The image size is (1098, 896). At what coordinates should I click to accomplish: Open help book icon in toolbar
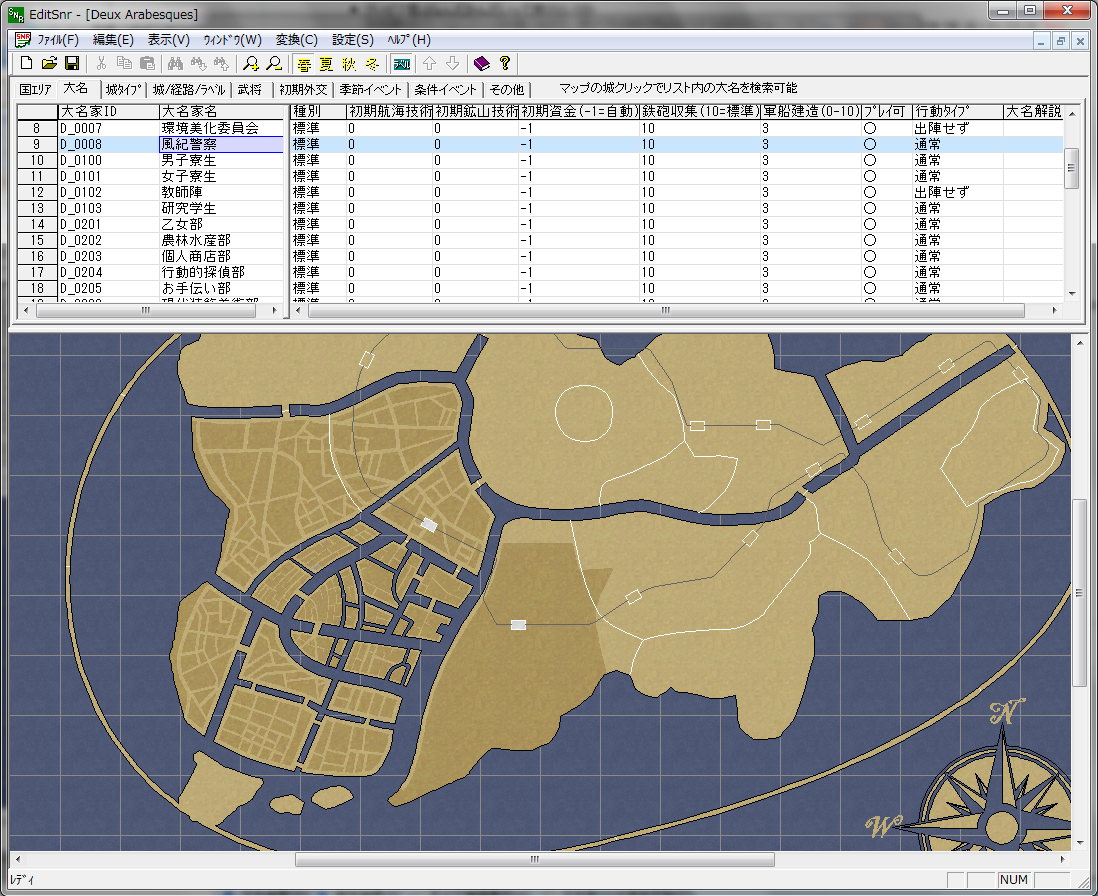tap(482, 64)
